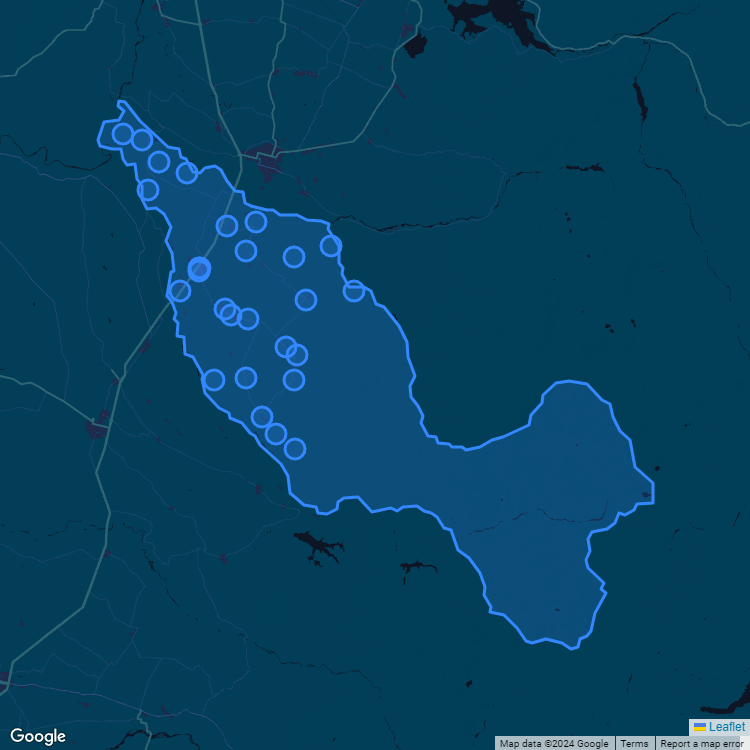The height and width of the screenshot is (750, 750).
Task: Click Report a map error link
Action: pos(701,743)
